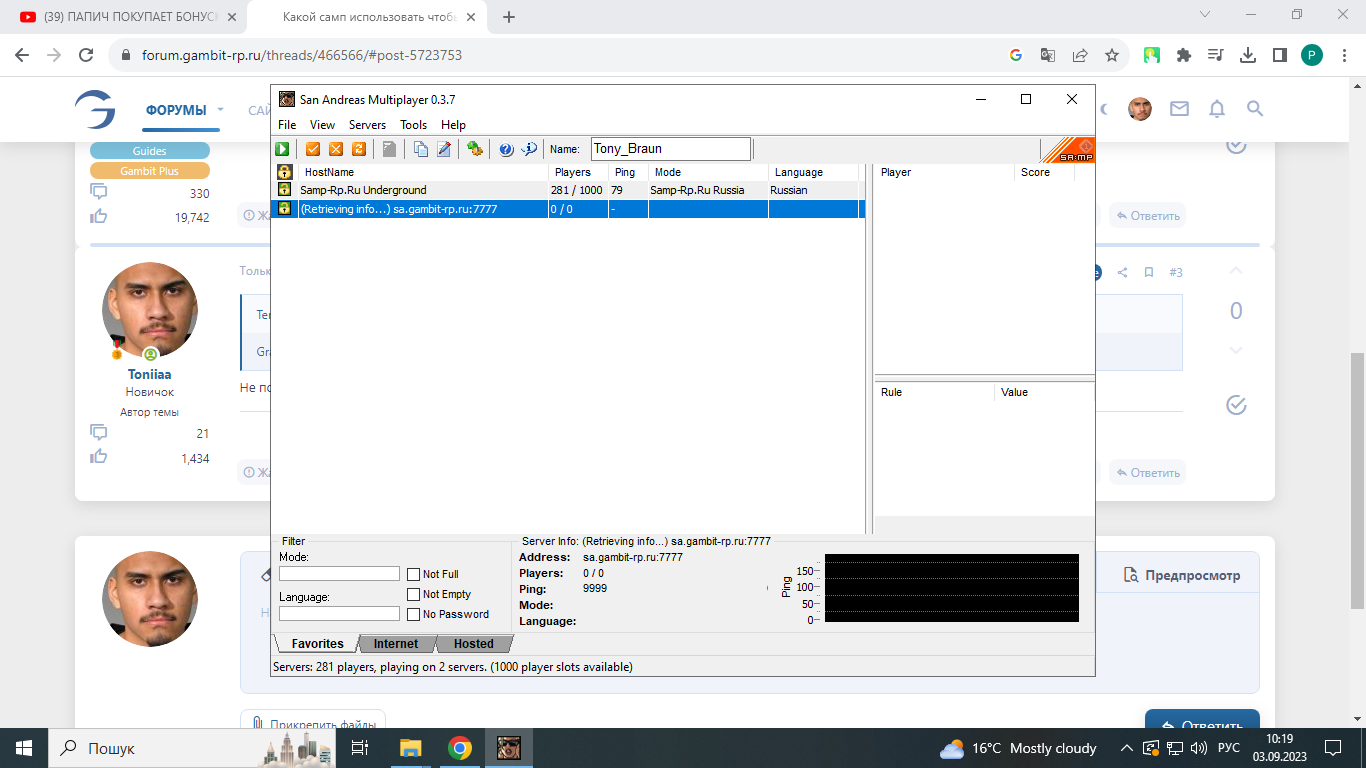Screen dimensions: 1366x768
Task: Click the Copy Server Info icon
Action: 421,149
